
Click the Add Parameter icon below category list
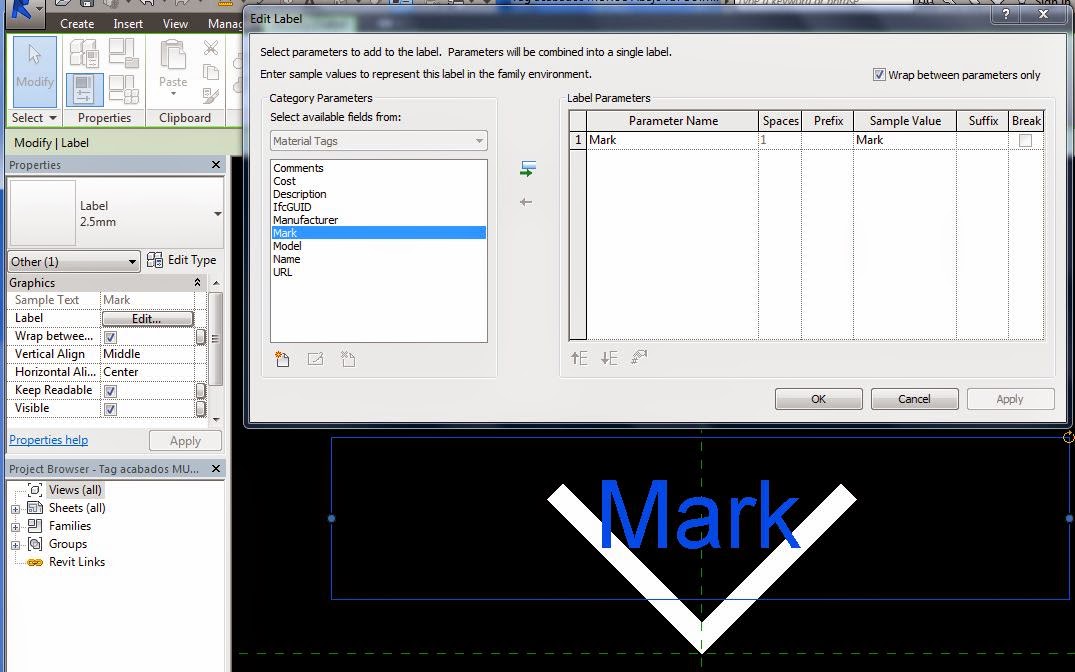tap(283, 358)
